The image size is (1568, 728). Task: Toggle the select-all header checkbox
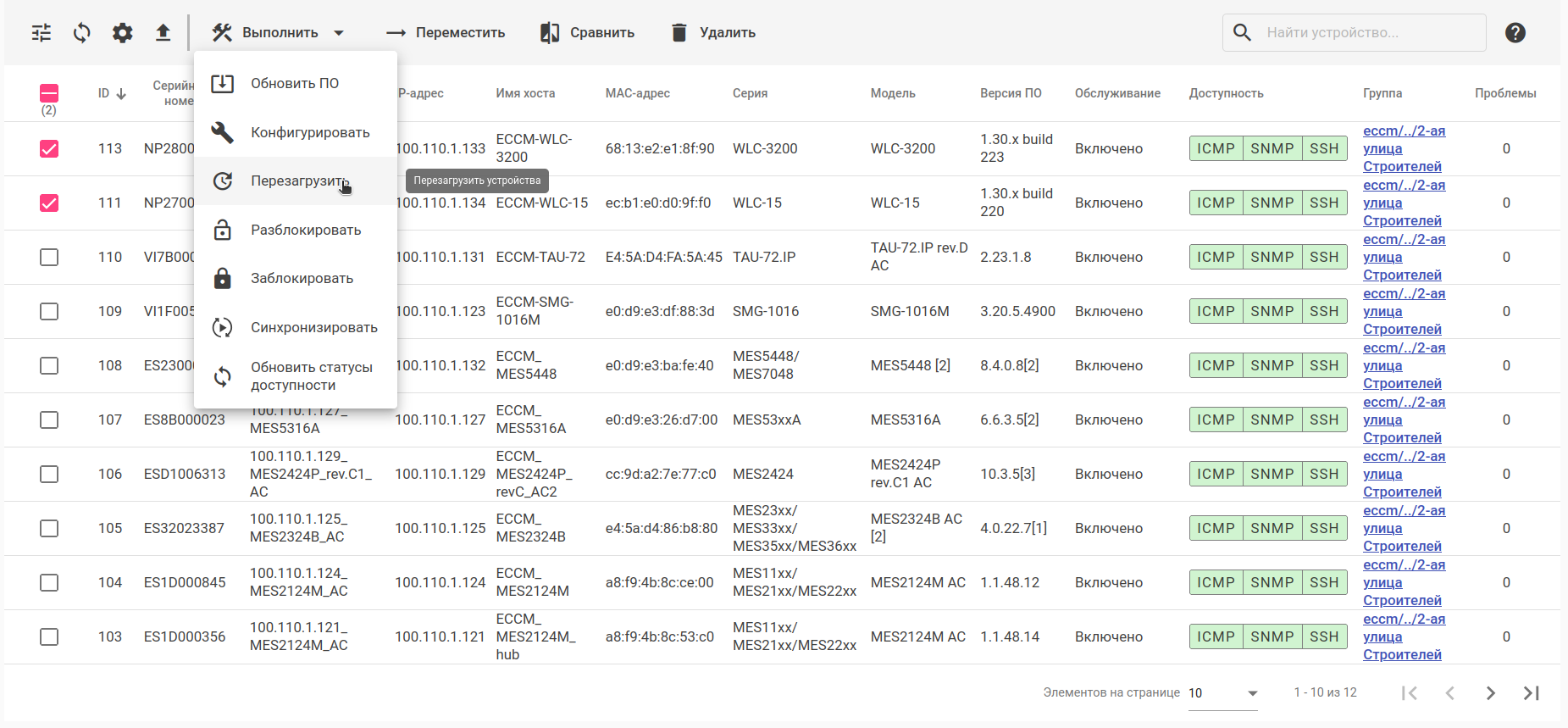pos(49,93)
